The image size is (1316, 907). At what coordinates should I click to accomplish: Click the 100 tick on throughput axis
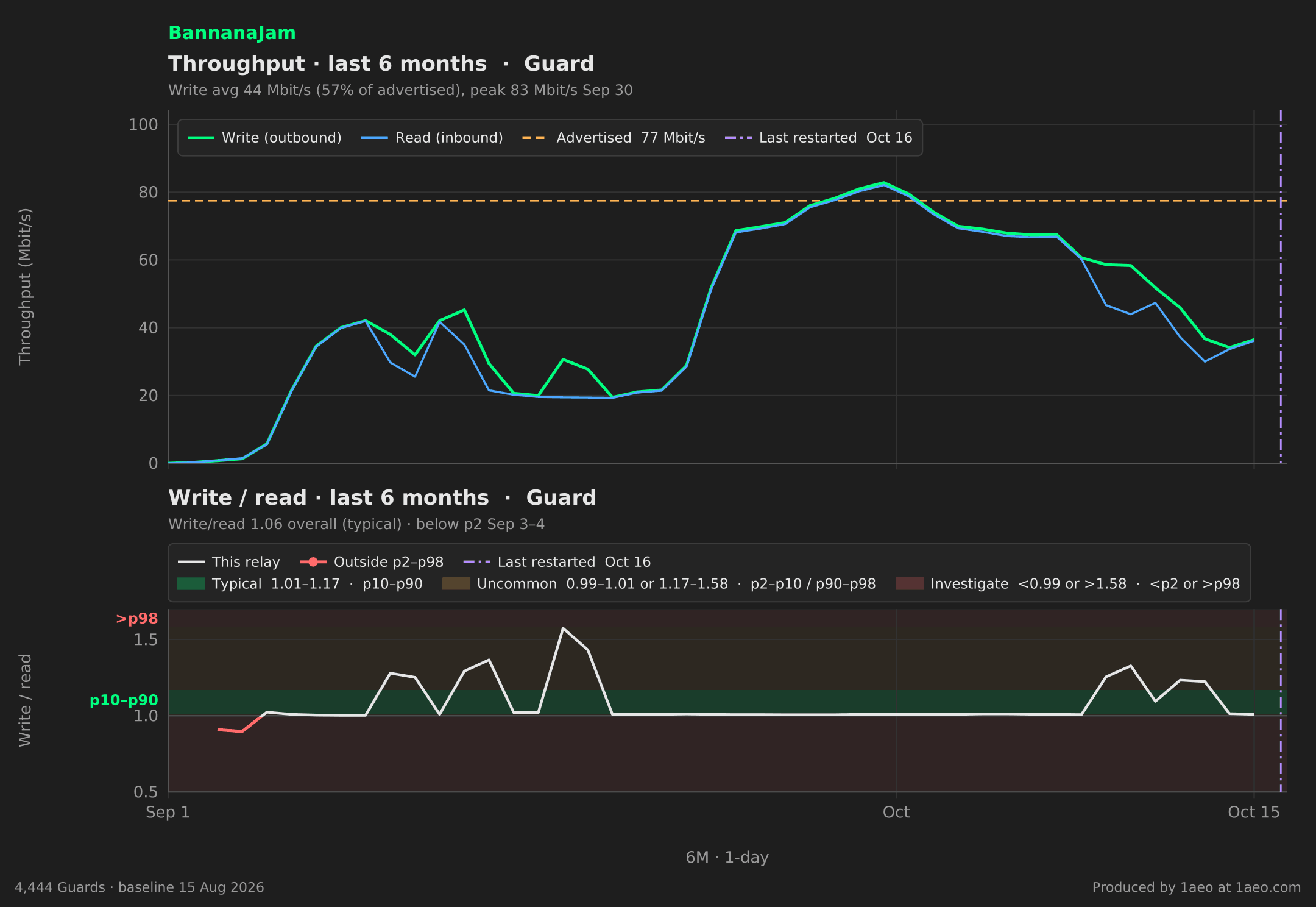coord(143,124)
